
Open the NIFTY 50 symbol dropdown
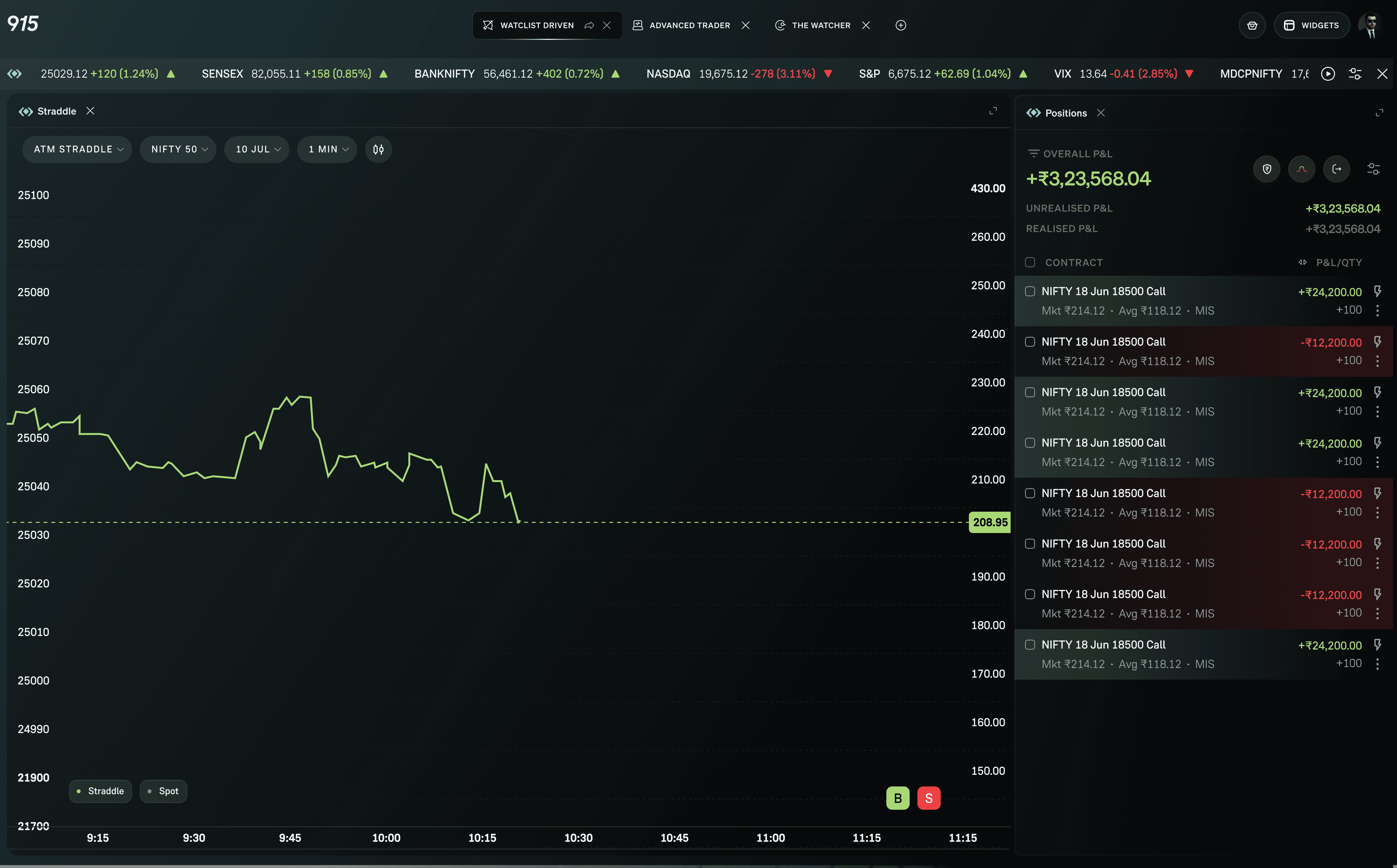(x=178, y=149)
